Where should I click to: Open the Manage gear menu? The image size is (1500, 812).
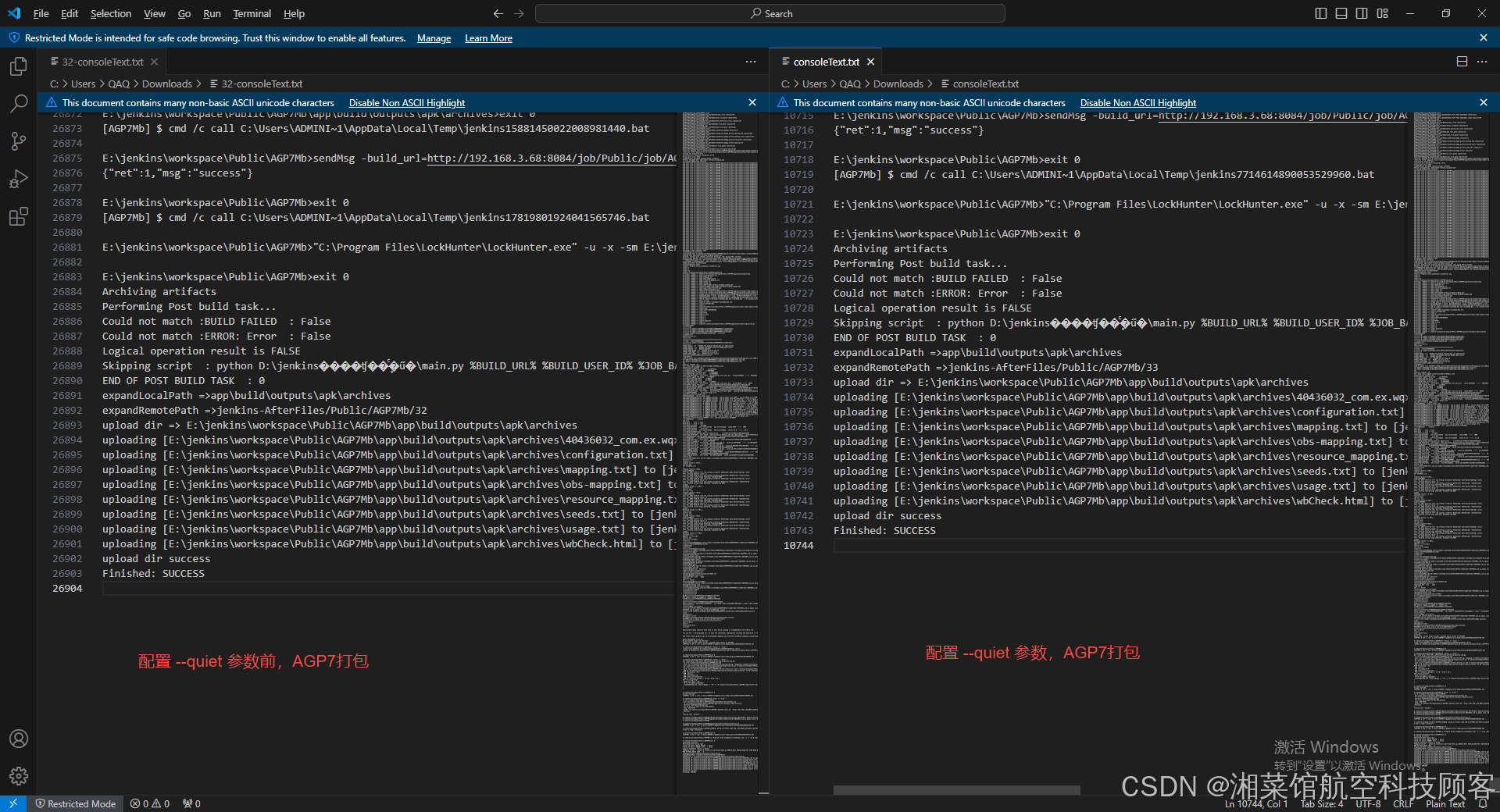19,776
